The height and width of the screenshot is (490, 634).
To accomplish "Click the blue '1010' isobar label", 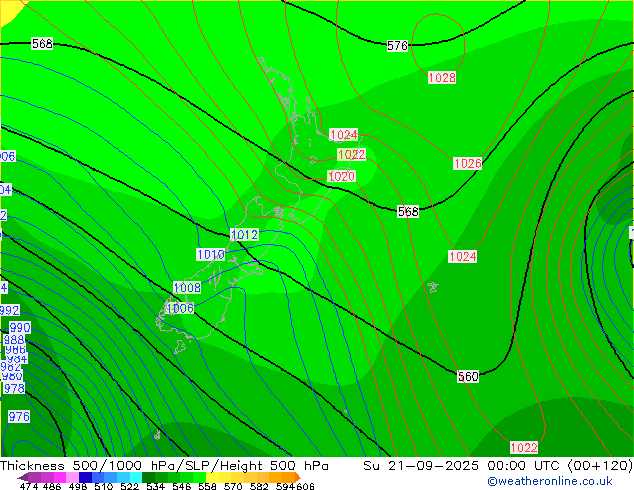I will pos(211,254).
